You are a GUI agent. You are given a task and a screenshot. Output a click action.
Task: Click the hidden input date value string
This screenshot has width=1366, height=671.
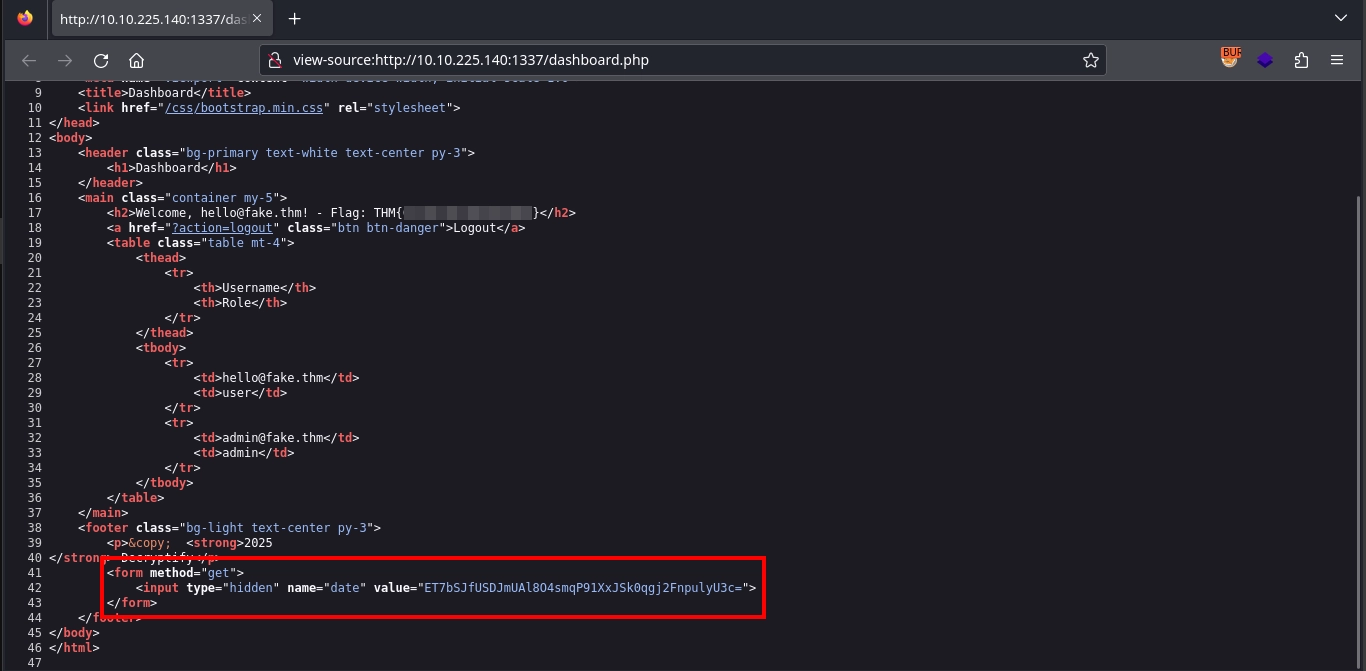pyautogui.click(x=582, y=588)
